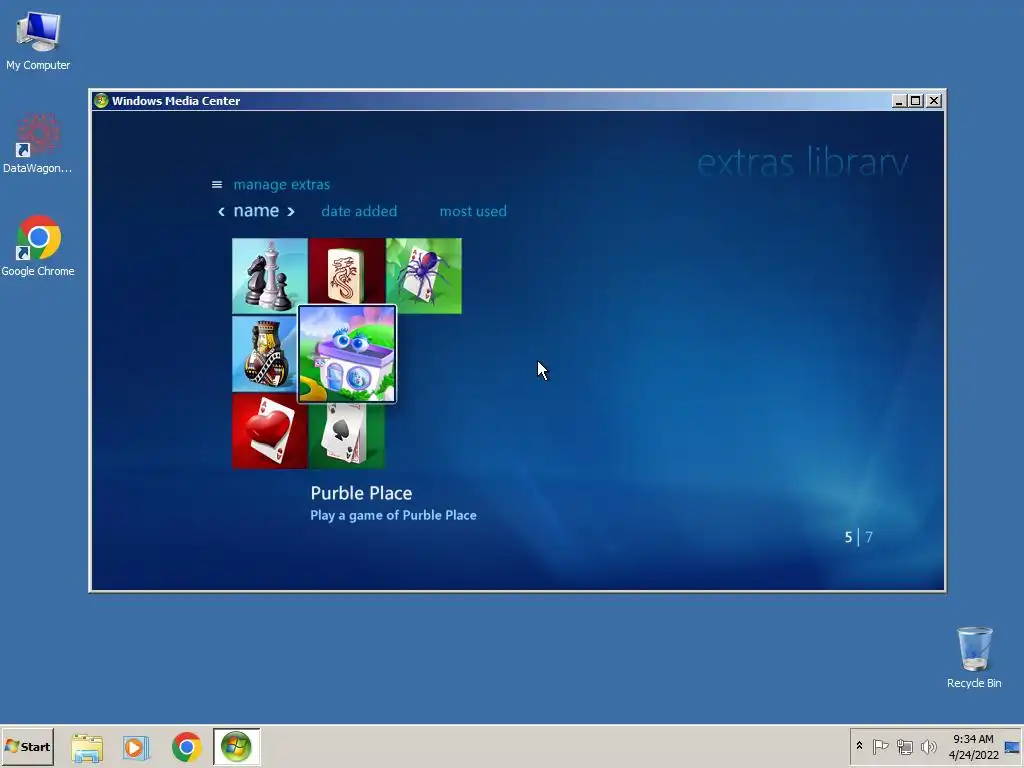
Task: Open the Chrome taskbar icon
Action: point(187,747)
